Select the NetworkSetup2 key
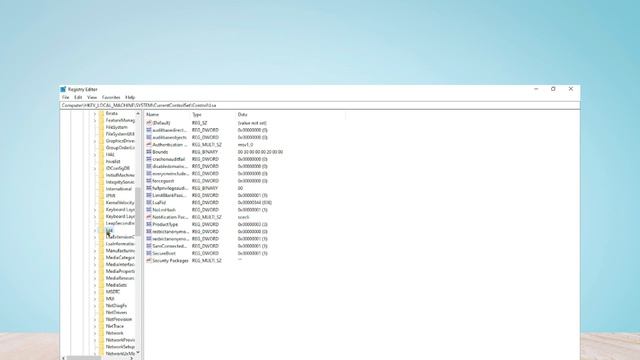640x360 pixels. point(120,347)
